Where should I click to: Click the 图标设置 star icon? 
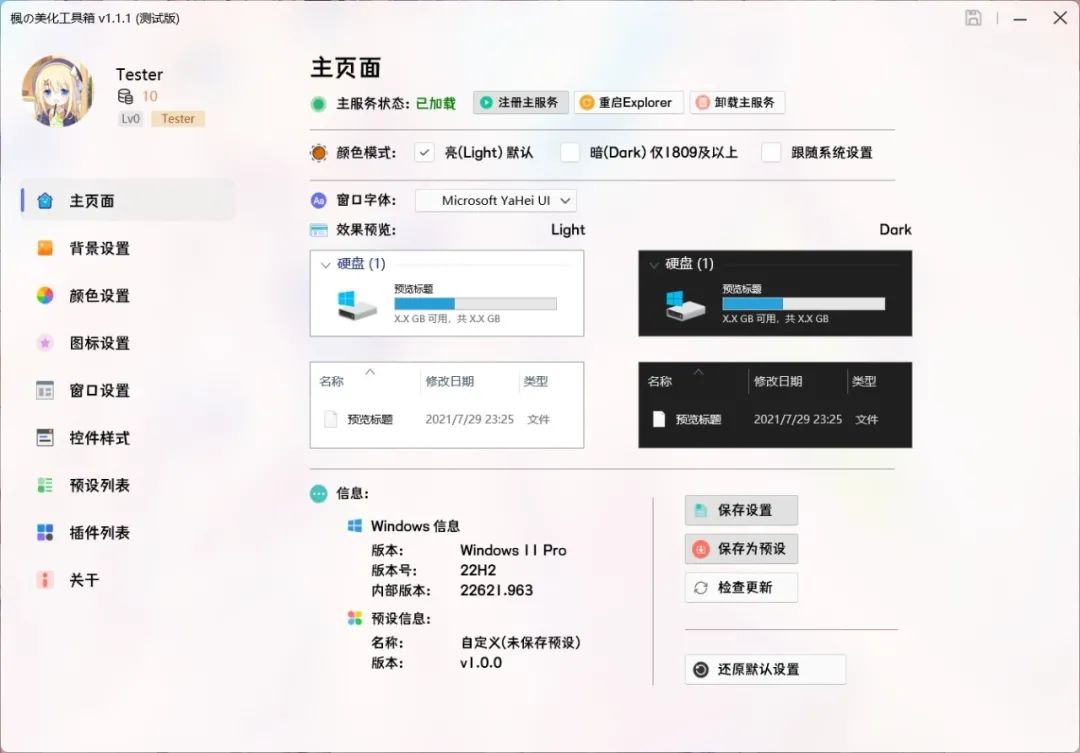[x=45, y=343]
